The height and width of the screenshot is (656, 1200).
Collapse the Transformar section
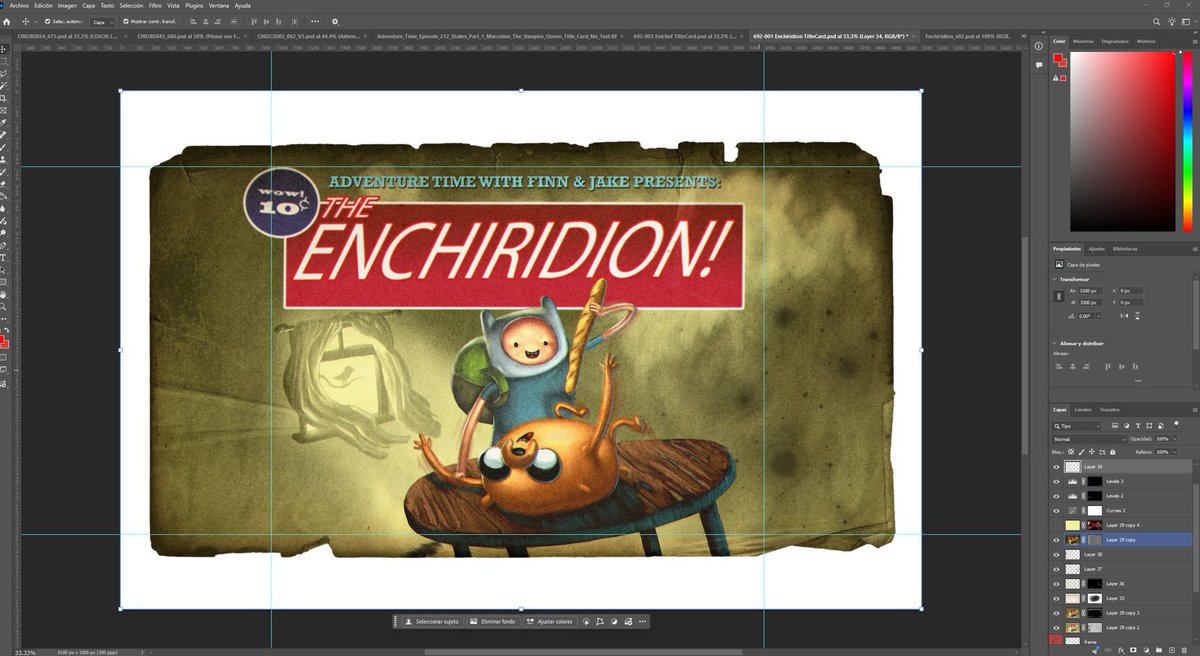(x=1054, y=279)
